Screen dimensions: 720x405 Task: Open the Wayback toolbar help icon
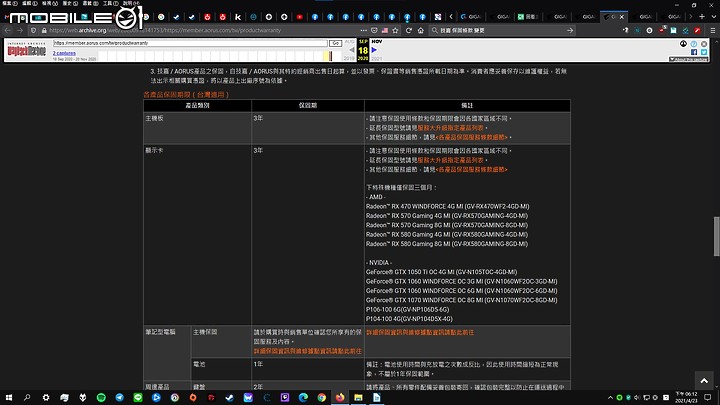pyautogui.click(x=693, y=44)
